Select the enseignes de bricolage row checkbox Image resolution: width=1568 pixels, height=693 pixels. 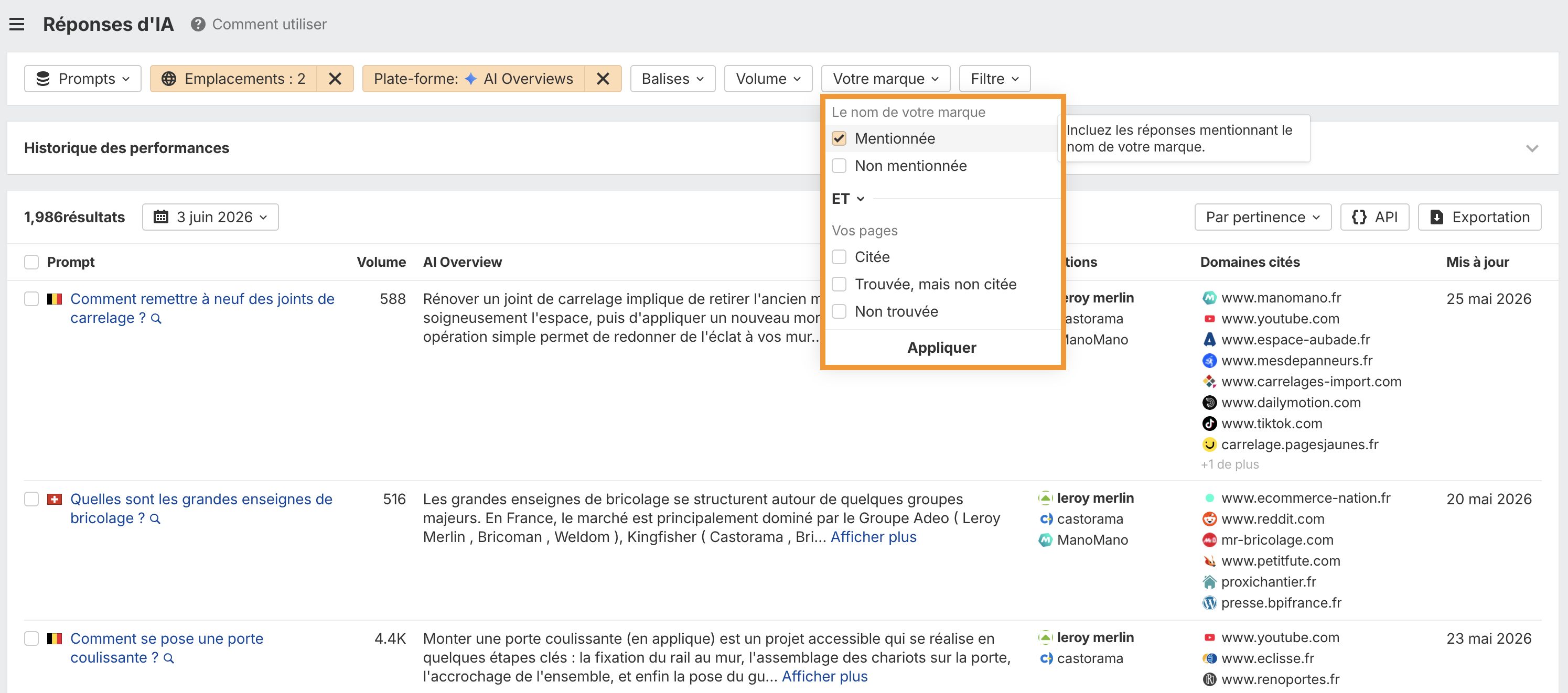pyautogui.click(x=31, y=499)
